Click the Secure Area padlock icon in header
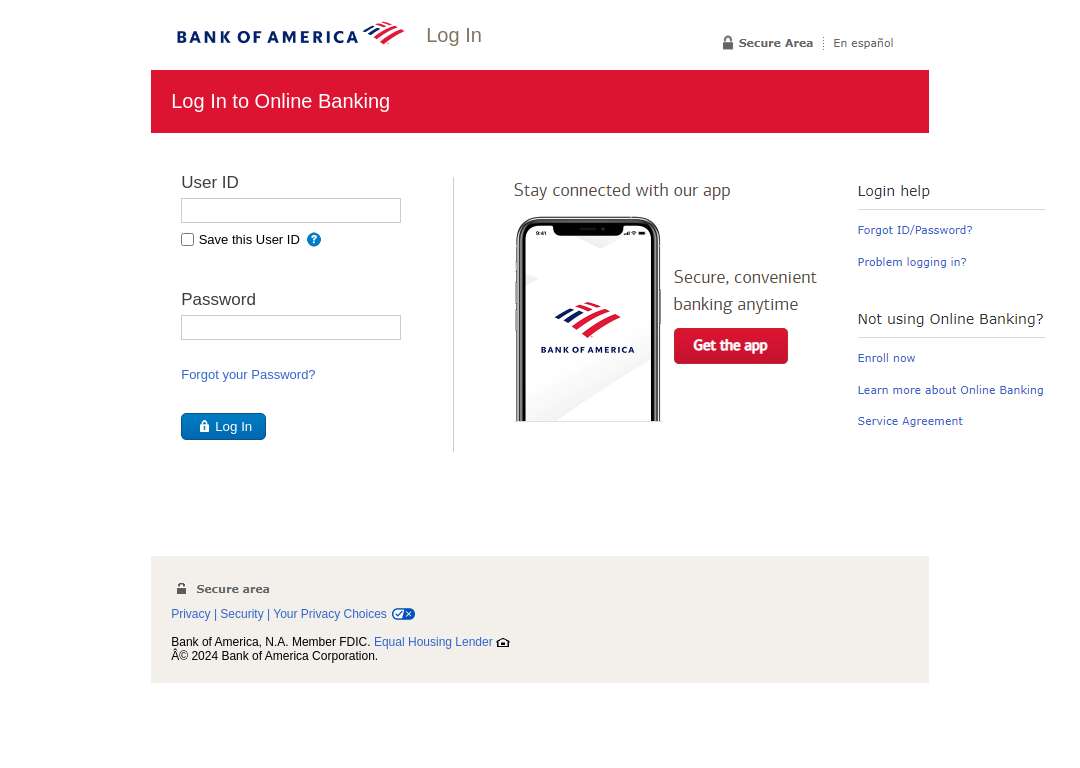Viewport: 1080px width, 768px height. 727,43
